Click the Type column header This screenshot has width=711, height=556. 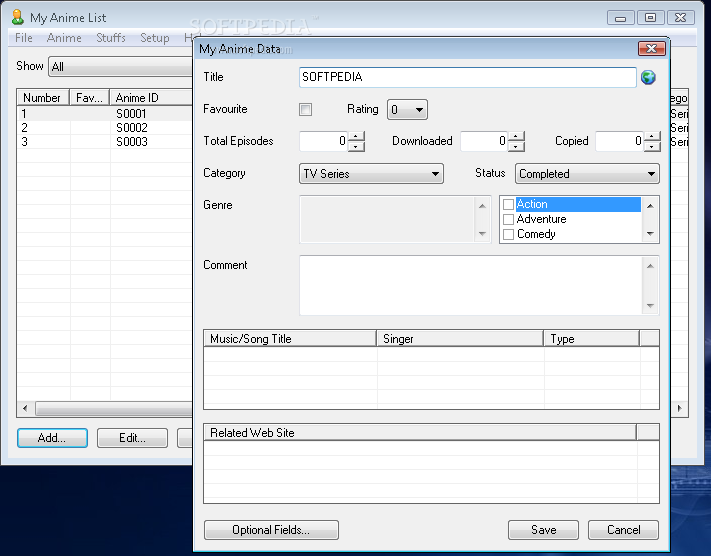592,339
